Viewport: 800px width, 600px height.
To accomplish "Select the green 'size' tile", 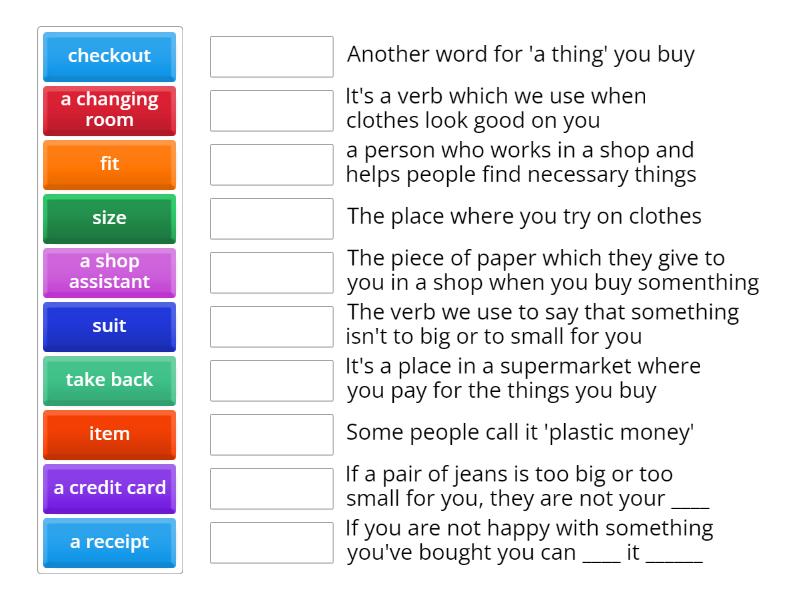I will [x=109, y=218].
